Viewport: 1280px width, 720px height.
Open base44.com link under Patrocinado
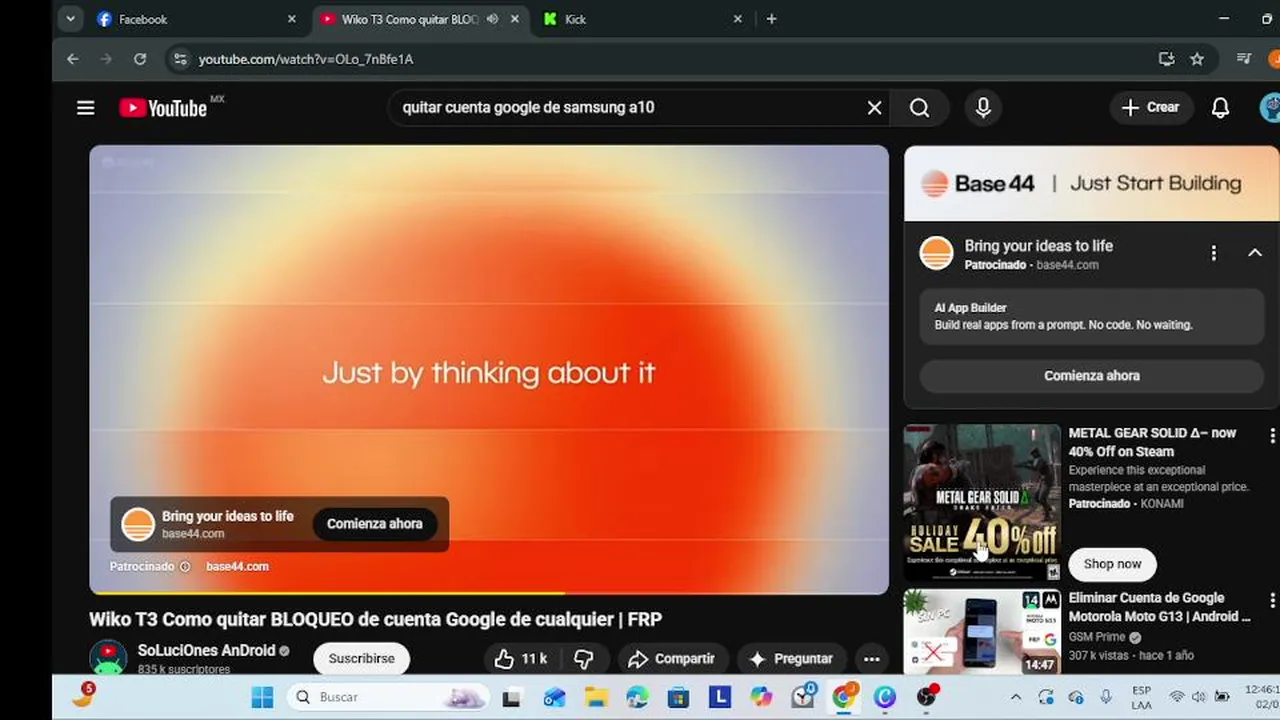click(x=237, y=566)
